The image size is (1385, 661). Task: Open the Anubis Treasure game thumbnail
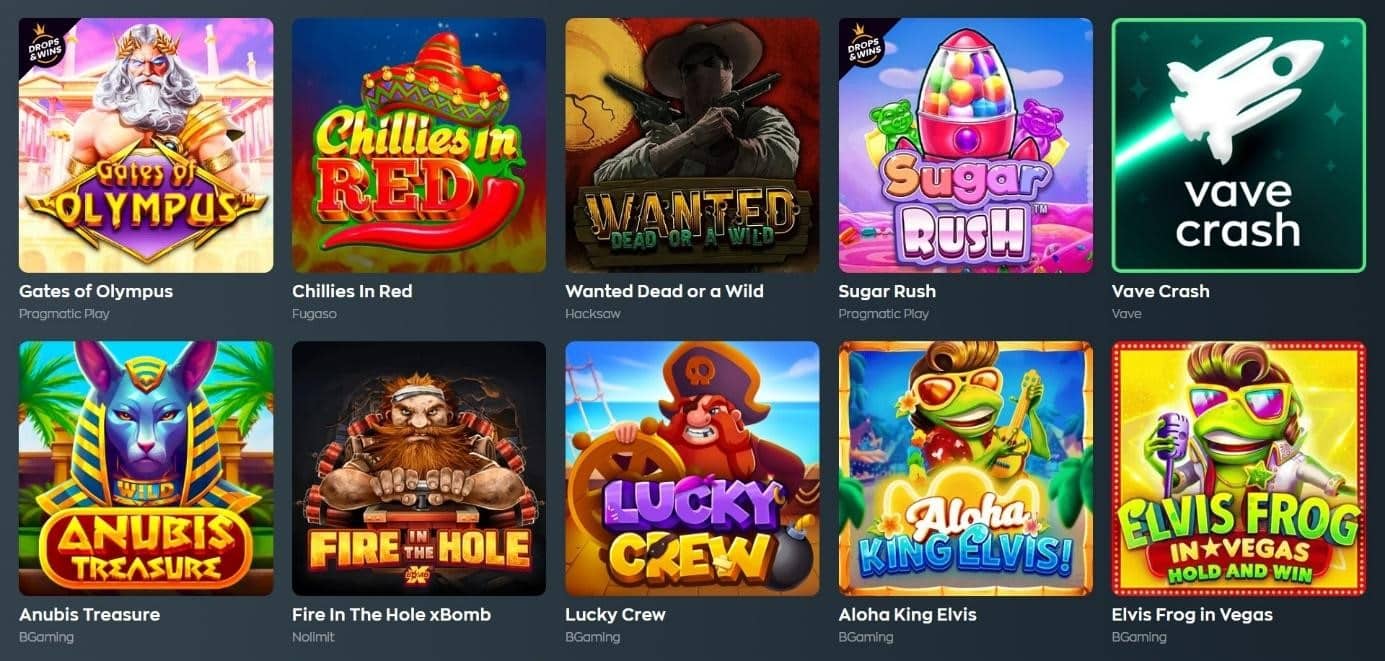click(146, 468)
